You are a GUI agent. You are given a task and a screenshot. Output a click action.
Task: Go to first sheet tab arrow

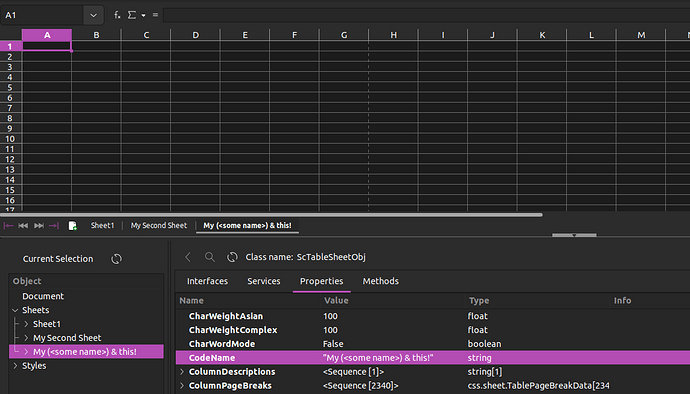coord(8,226)
